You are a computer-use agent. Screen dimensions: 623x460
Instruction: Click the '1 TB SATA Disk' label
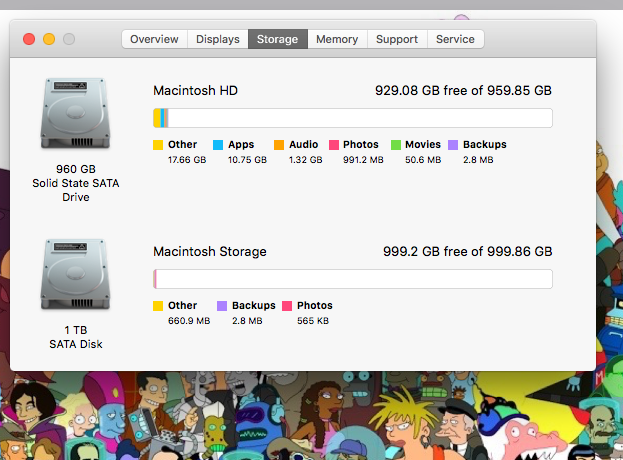click(x=75, y=337)
